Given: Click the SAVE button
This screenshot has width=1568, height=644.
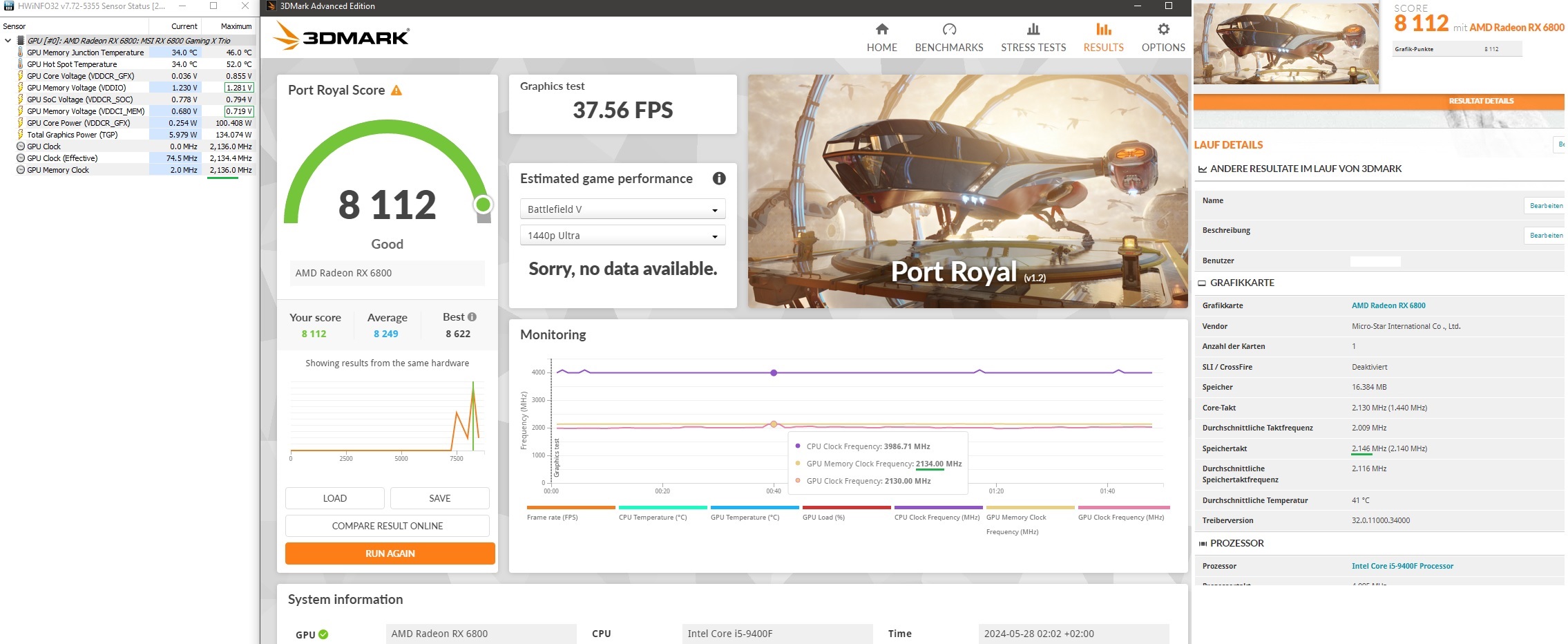Looking at the screenshot, I should [440, 498].
